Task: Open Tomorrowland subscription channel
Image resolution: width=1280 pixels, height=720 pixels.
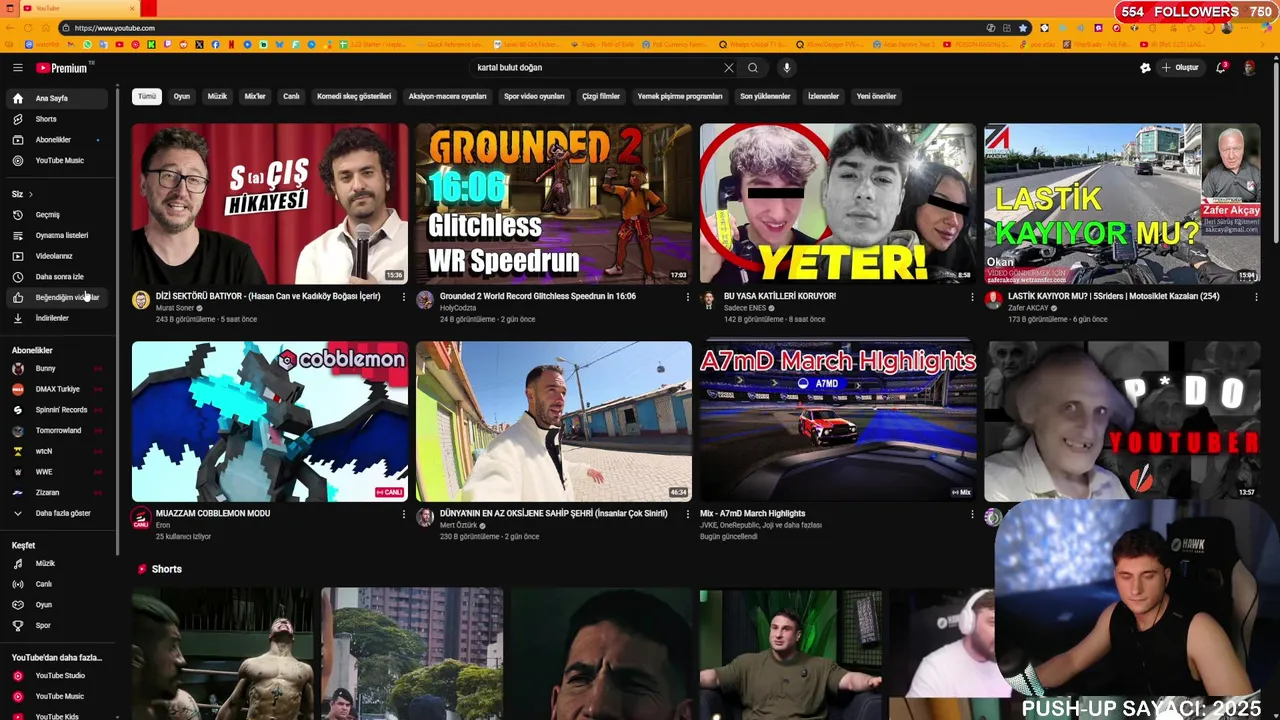Action: [58, 431]
